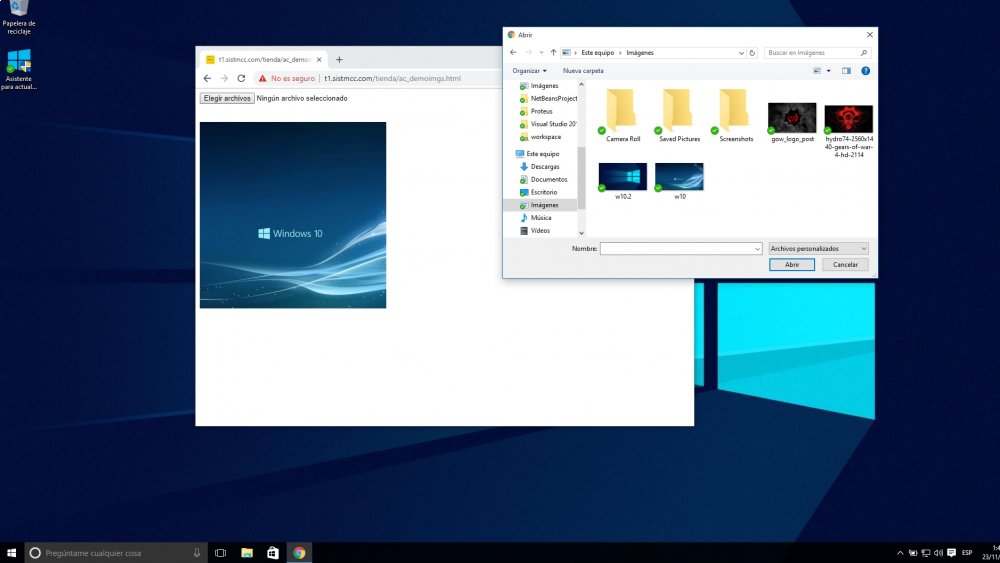Select the Camera Roll folder
Viewport: 1000px width, 563px height.
point(622,115)
